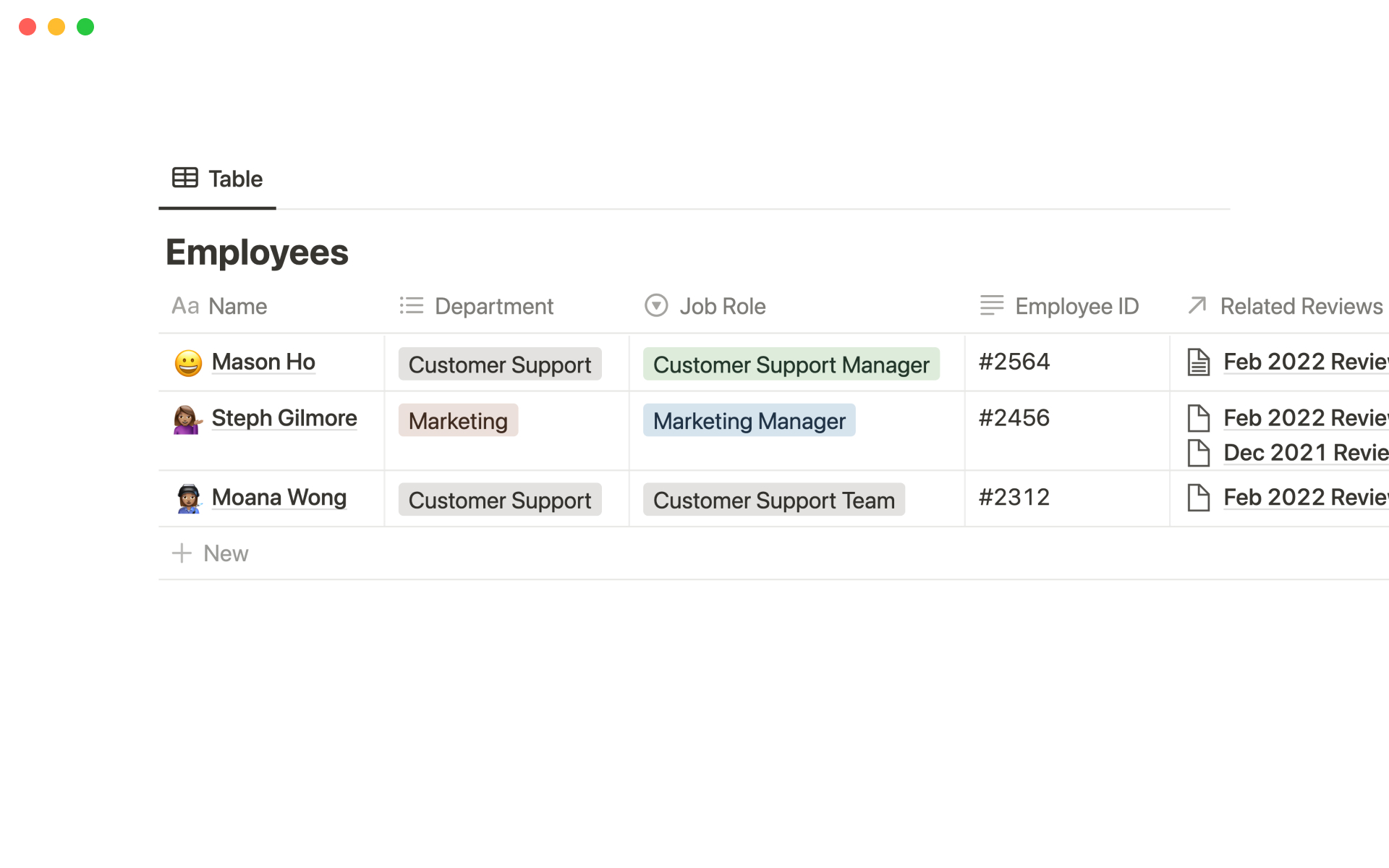Click the Employee ID cell #2456
This screenshot has height=868, width=1389.
(1014, 418)
